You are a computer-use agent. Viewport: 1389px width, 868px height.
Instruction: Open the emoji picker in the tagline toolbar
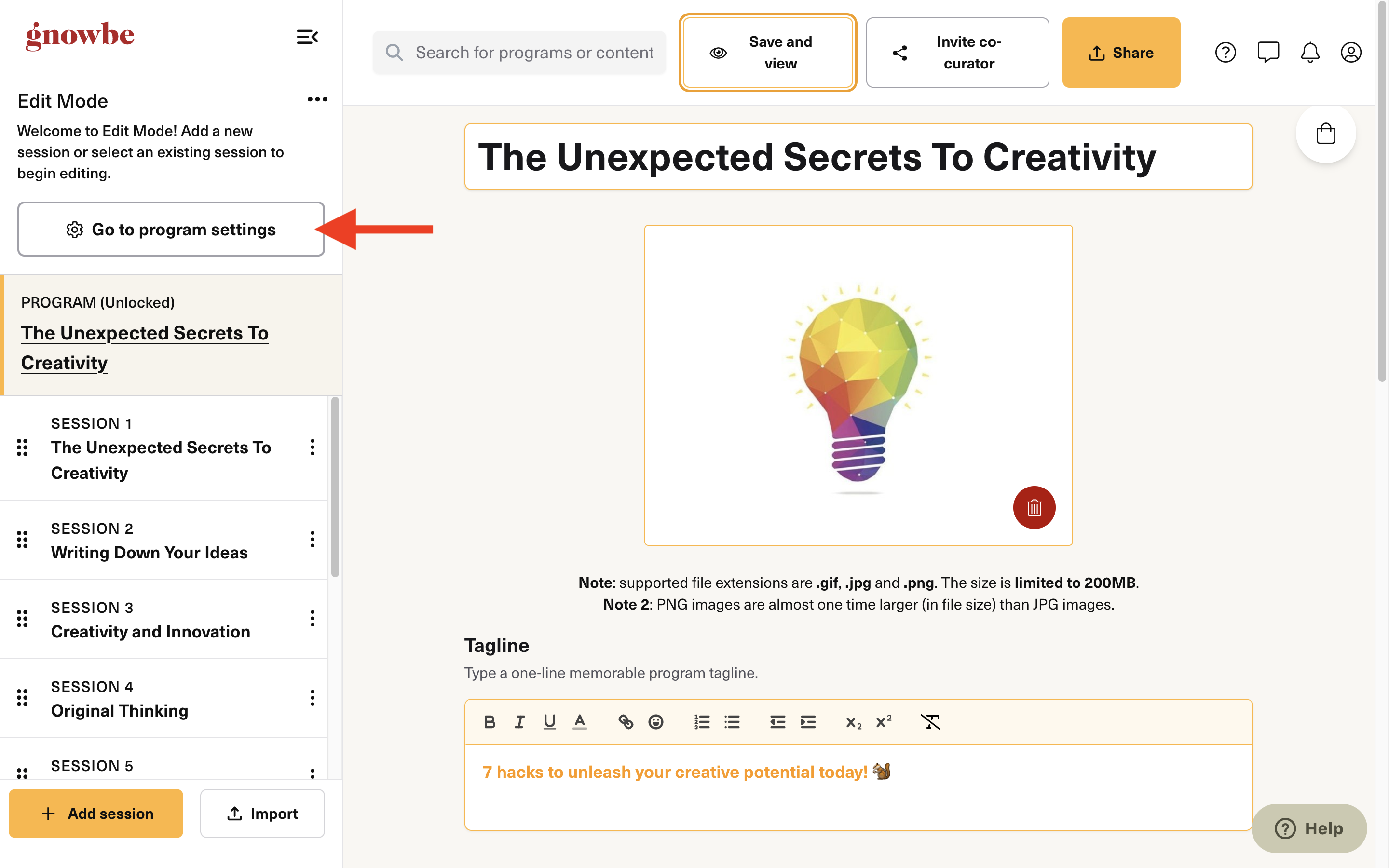655,721
